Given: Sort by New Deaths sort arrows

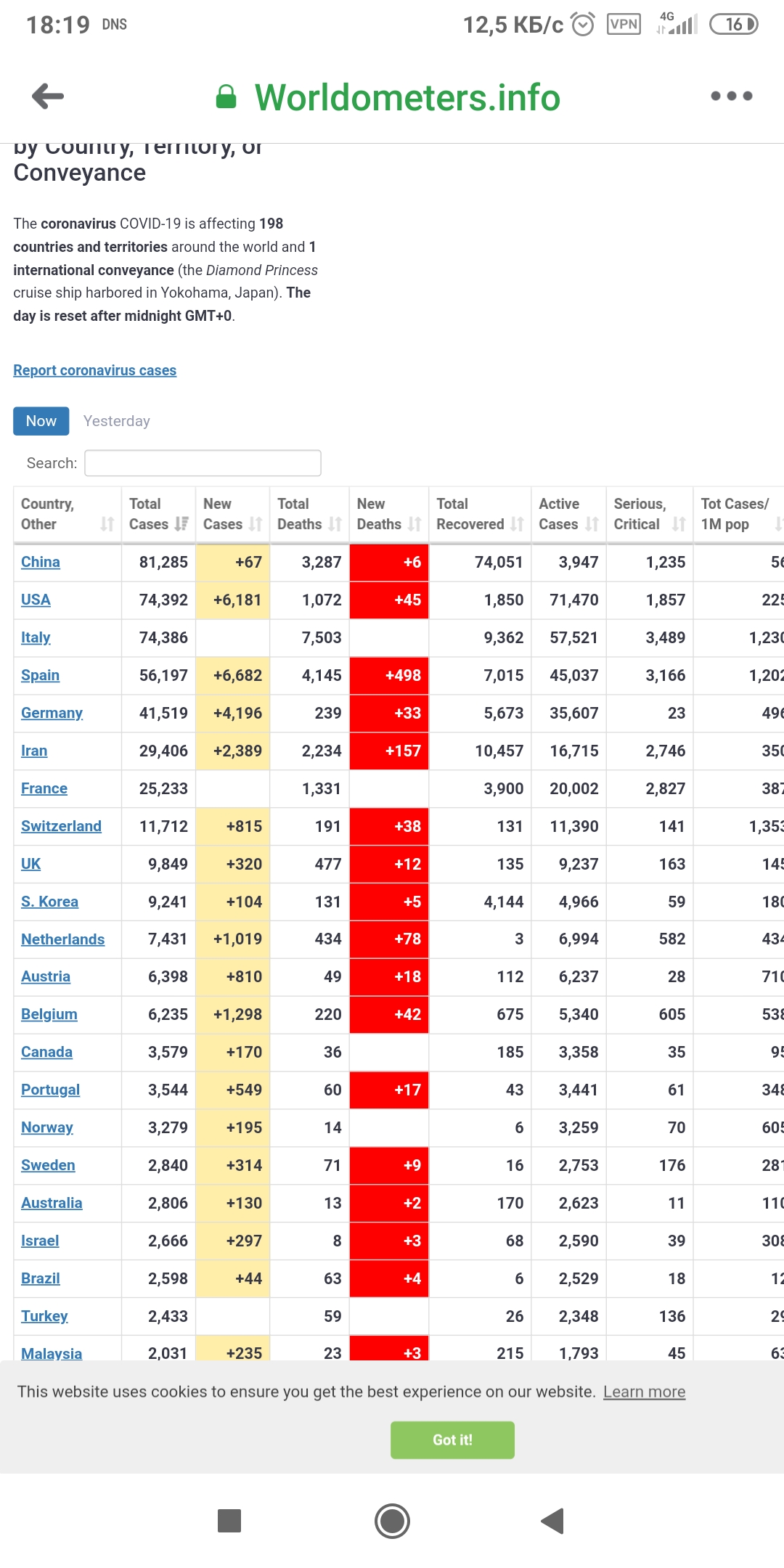Looking at the screenshot, I should click(415, 523).
